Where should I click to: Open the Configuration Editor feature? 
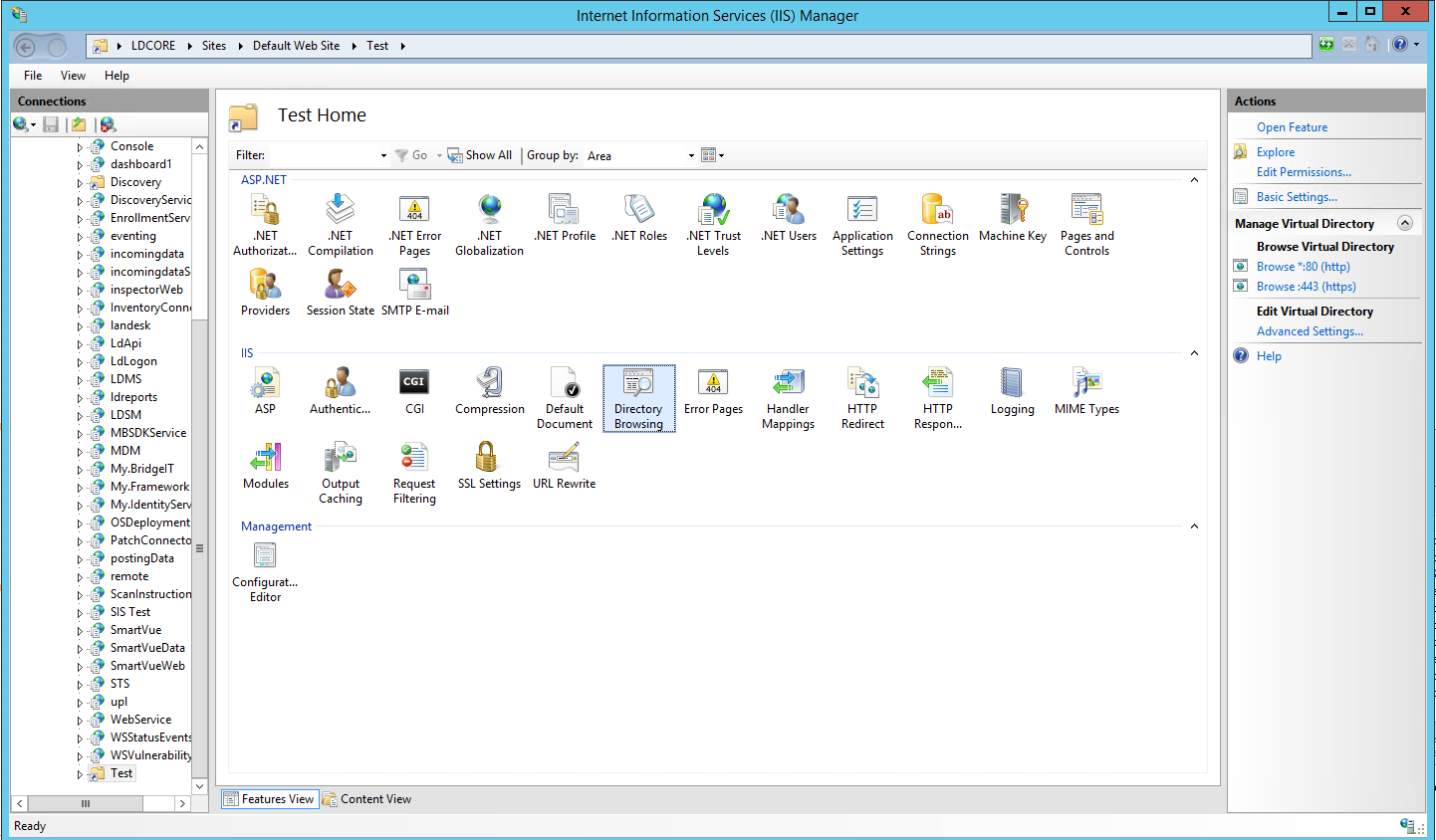[265, 571]
